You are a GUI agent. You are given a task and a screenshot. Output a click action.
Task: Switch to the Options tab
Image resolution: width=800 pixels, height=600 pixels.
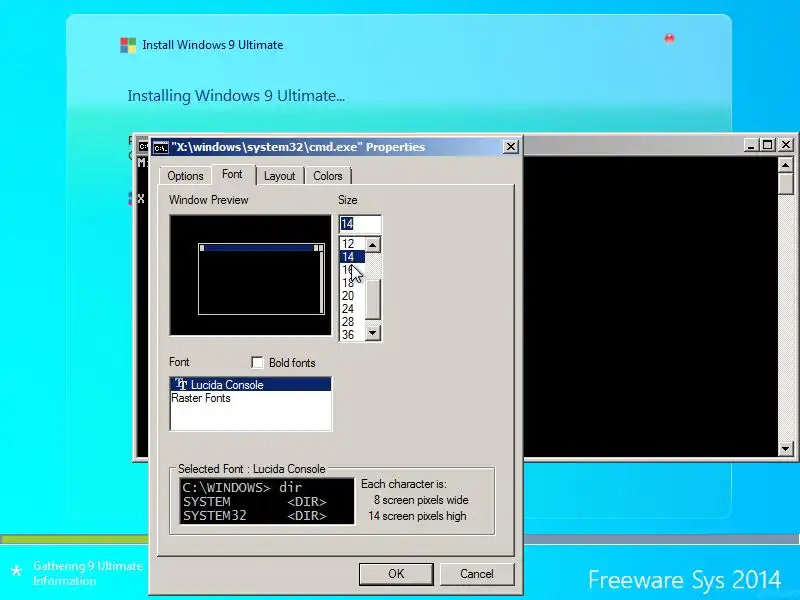185,176
